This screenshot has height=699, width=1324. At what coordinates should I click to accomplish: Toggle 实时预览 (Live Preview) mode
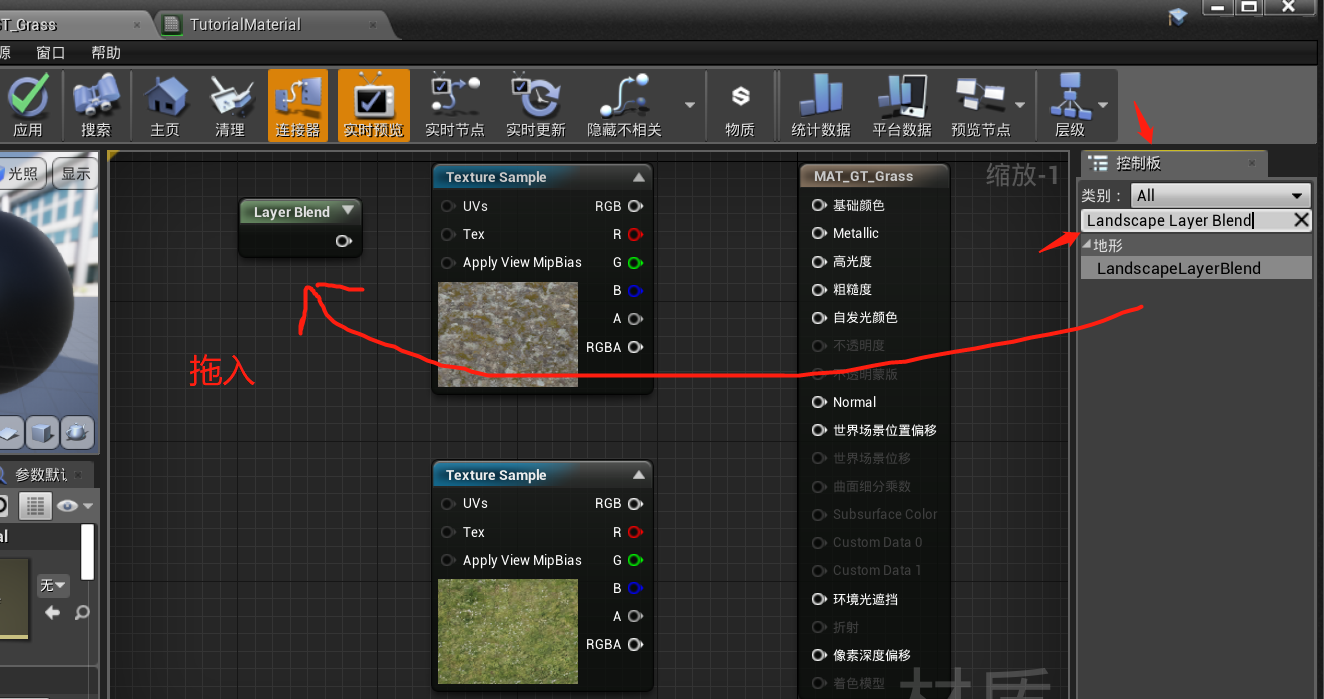click(373, 105)
